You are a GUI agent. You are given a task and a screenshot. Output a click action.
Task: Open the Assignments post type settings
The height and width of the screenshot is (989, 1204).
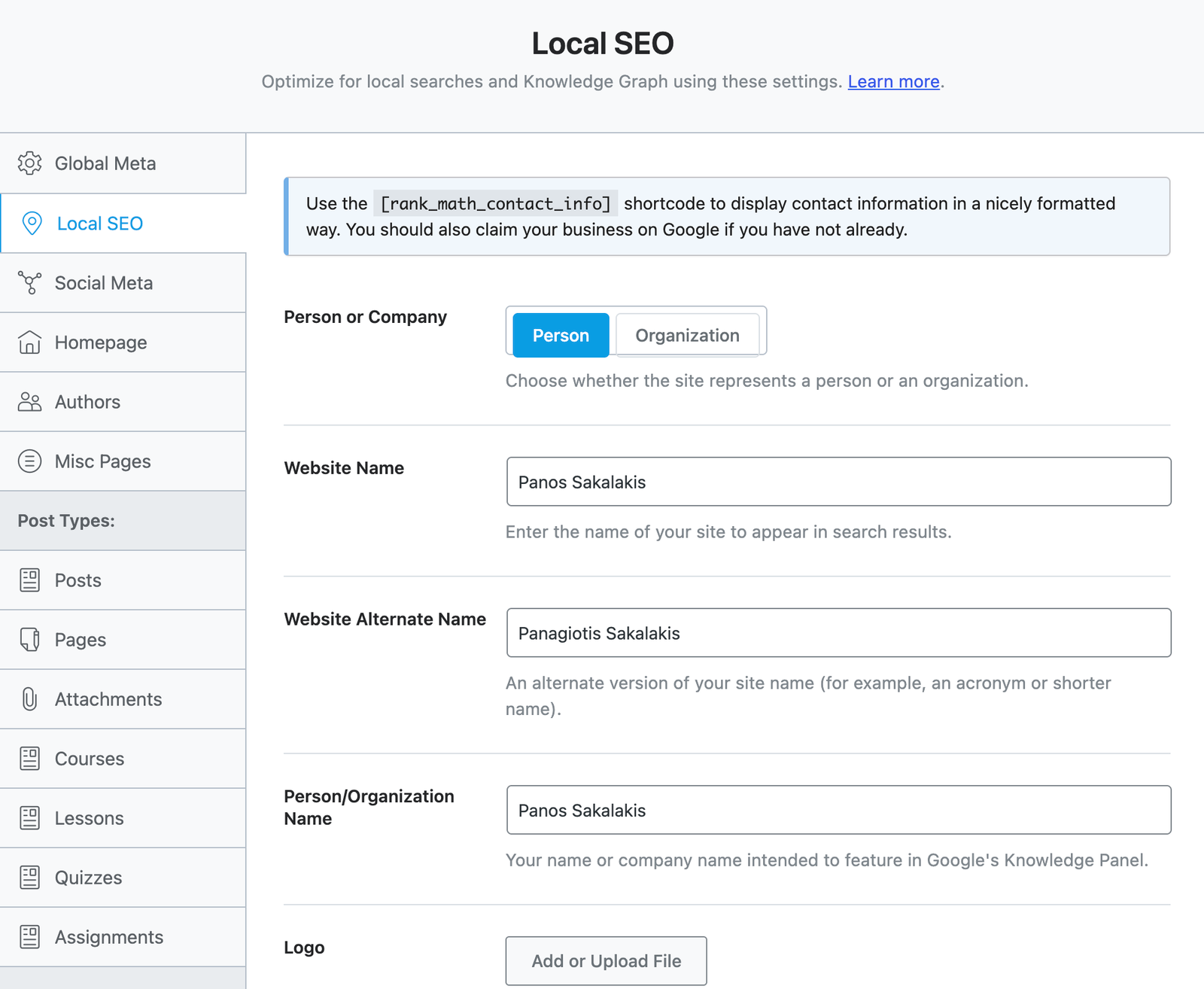pos(123,937)
